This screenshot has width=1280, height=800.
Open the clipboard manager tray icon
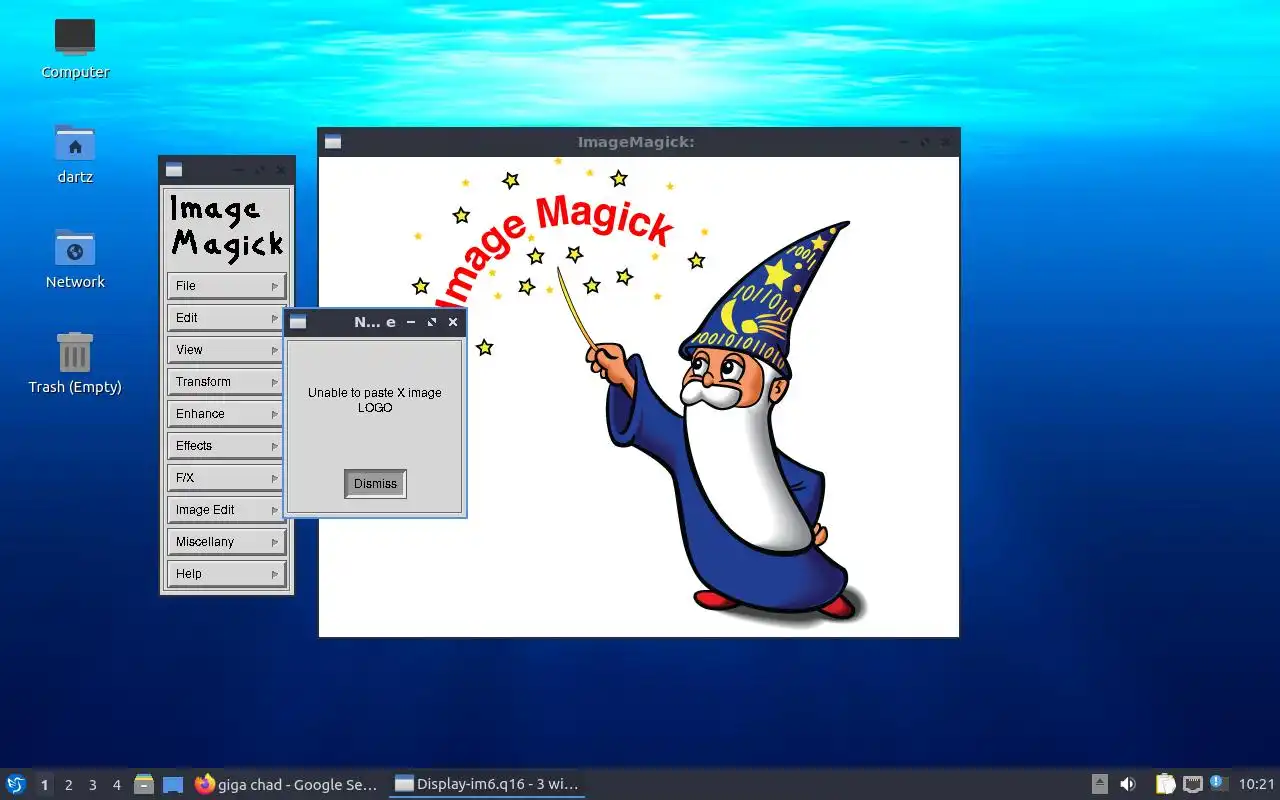(1165, 784)
